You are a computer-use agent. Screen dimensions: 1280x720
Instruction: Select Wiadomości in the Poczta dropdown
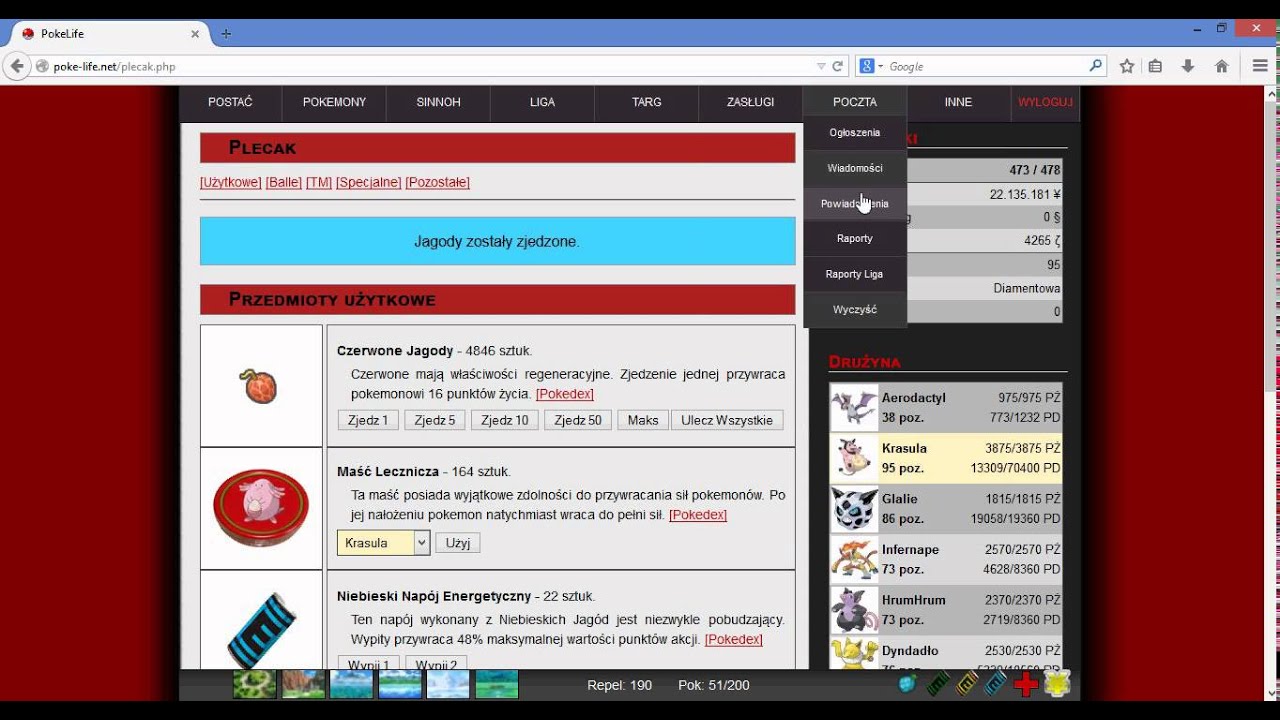(x=855, y=168)
